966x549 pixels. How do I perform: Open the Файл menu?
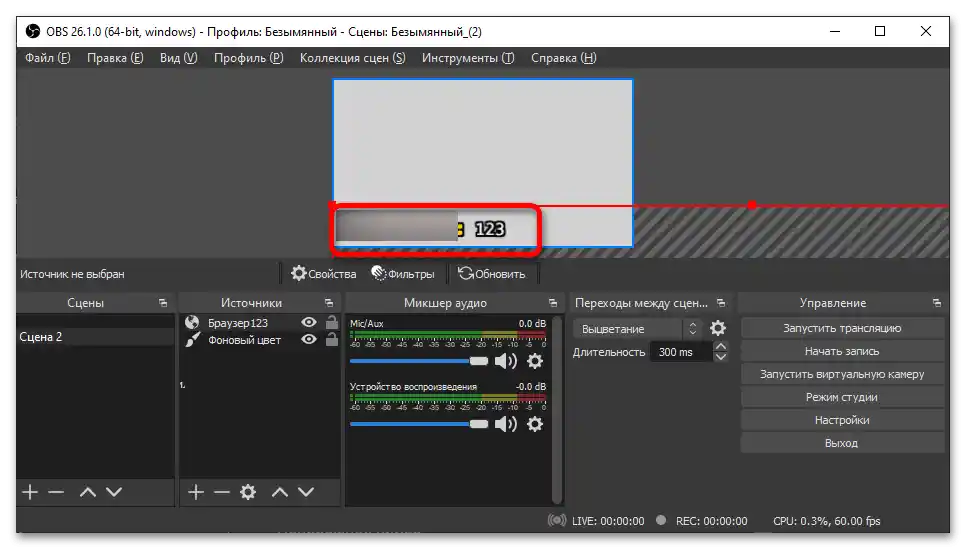pyautogui.click(x=47, y=58)
